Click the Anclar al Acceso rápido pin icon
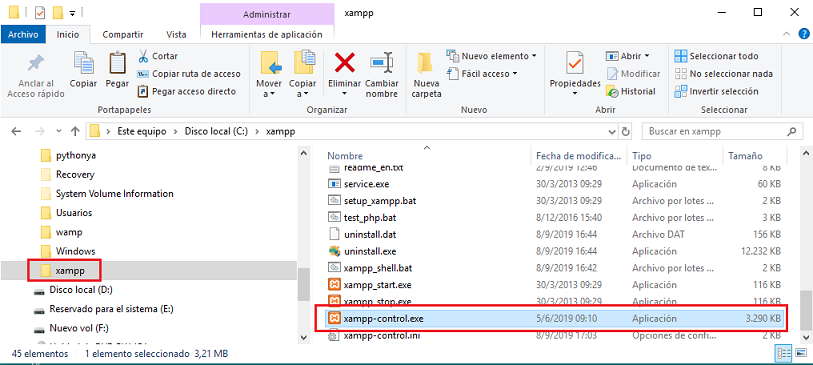Image resolution: width=813 pixels, height=365 pixels. click(36, 64)
